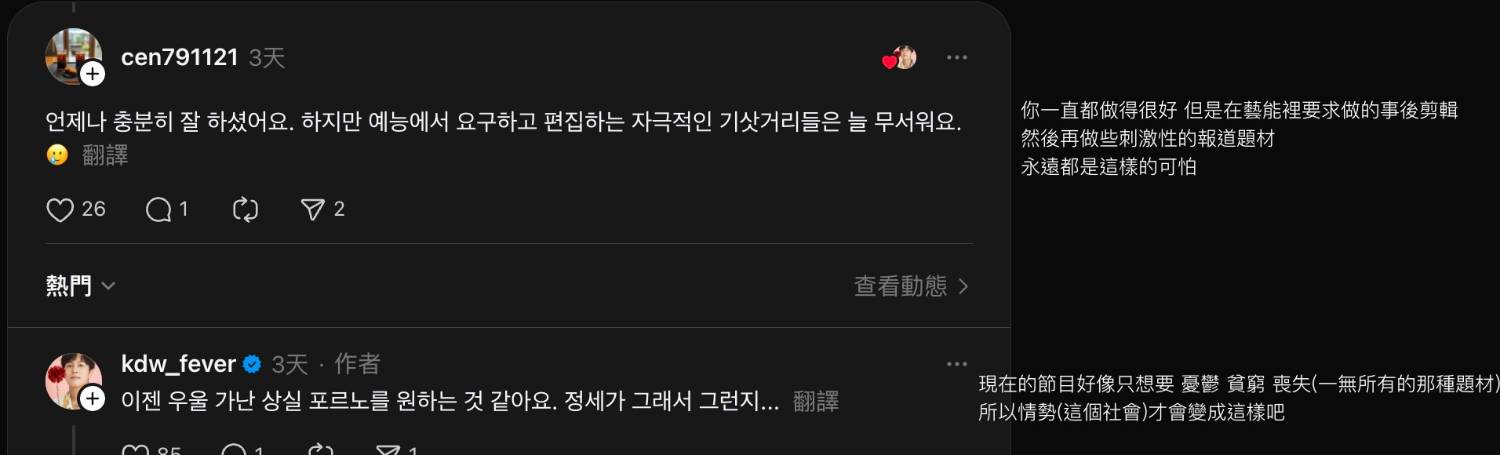Translate cen791121's post with 翻譯

click(105, 156)
